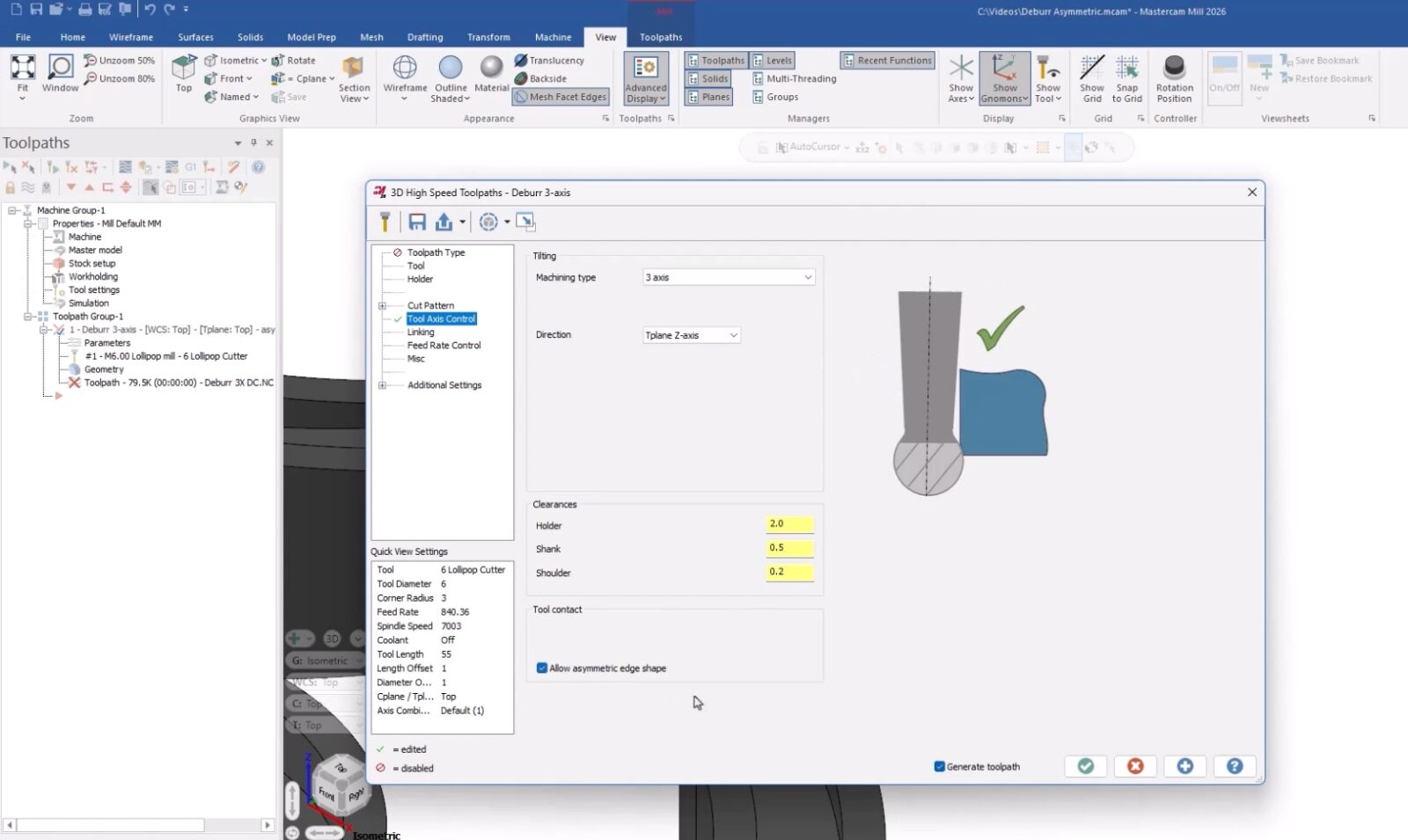This screenshot has height=840, width=1408.
Task: Switch to the Drafting ribbon tab
Action: click(x=425, y=37)
